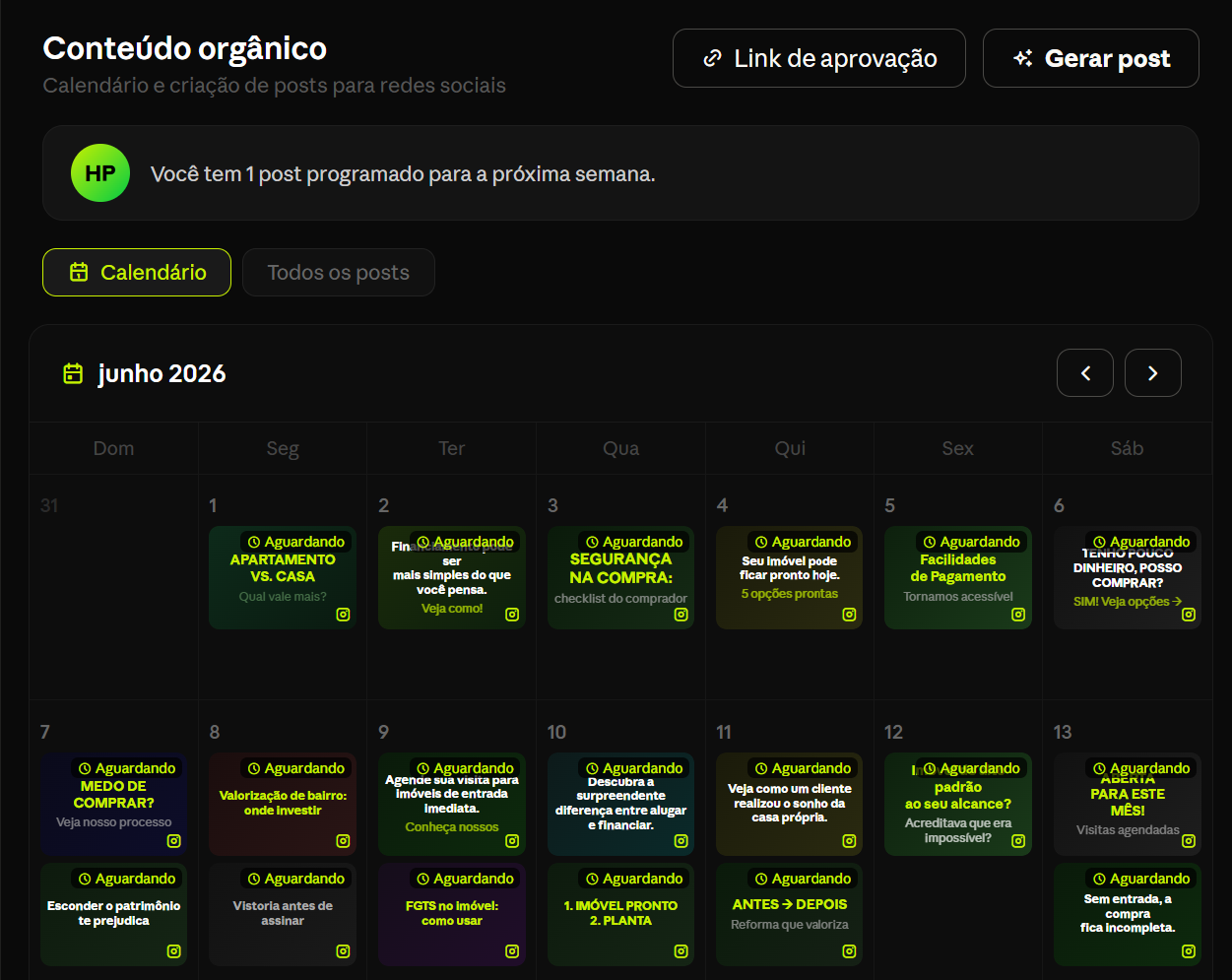Click Instagram icon on Sem entrada post
1232x980 pixels.
coord(1189,951)
